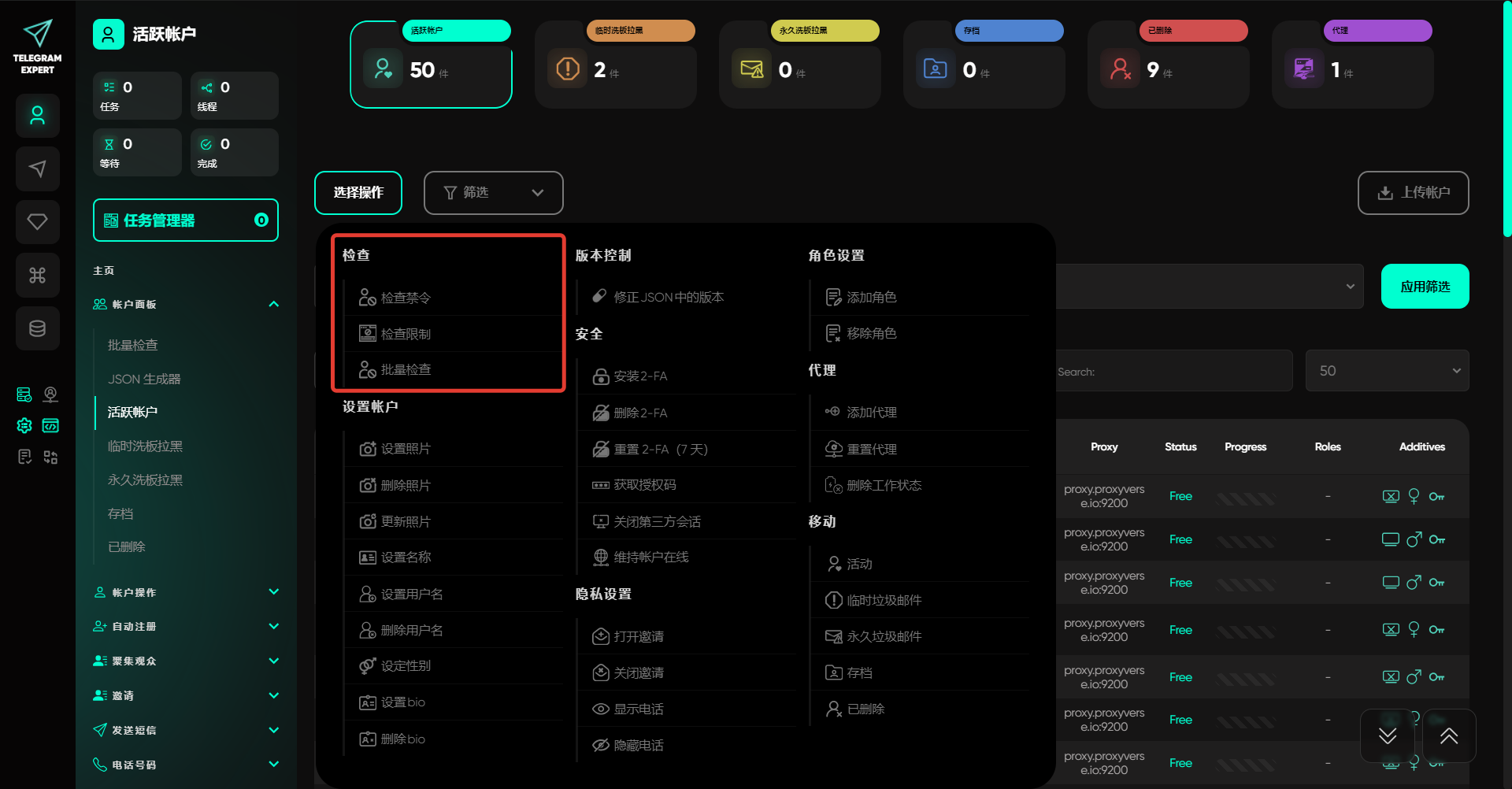Click the command symbol sidebar icon

pos(37,275)
